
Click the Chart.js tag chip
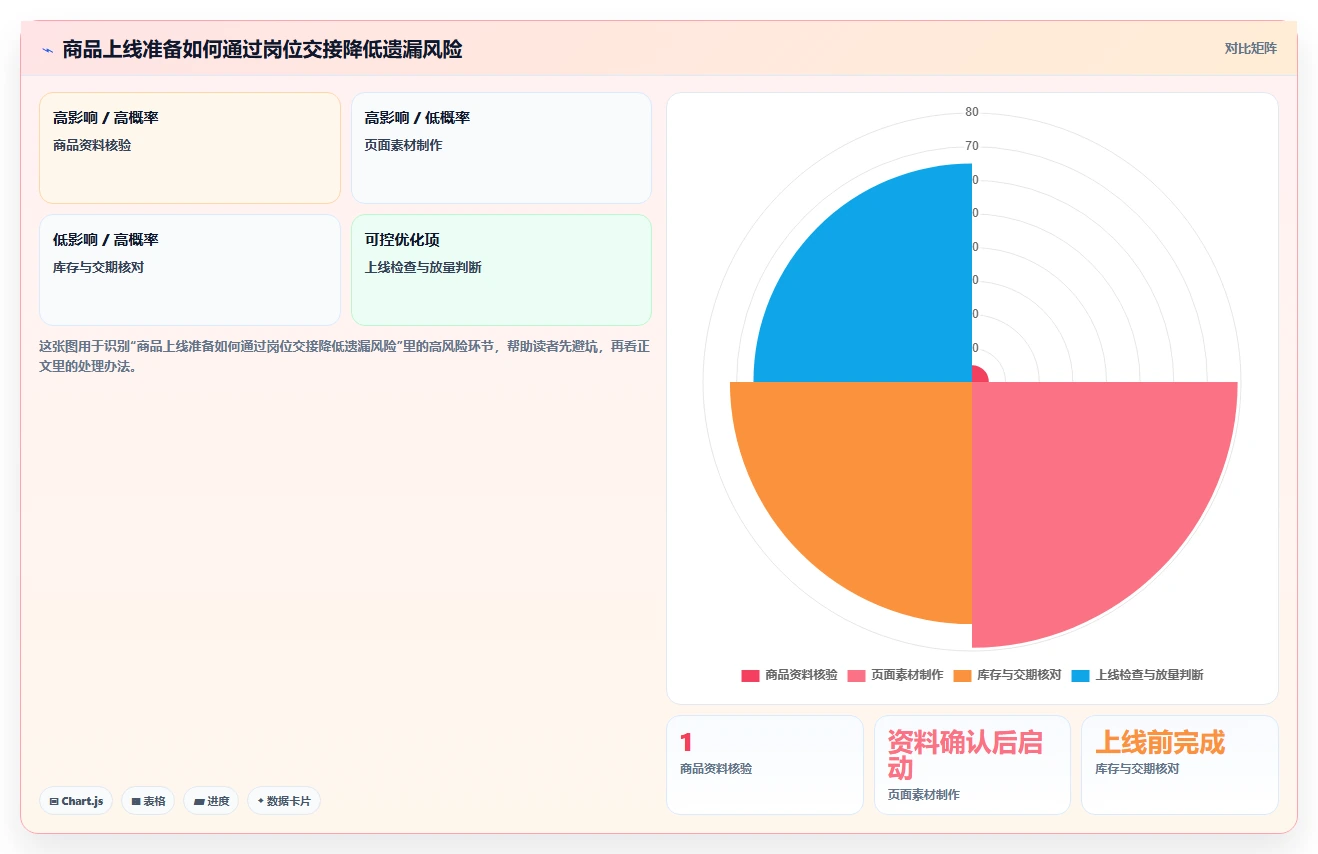(x=76, y=801)
